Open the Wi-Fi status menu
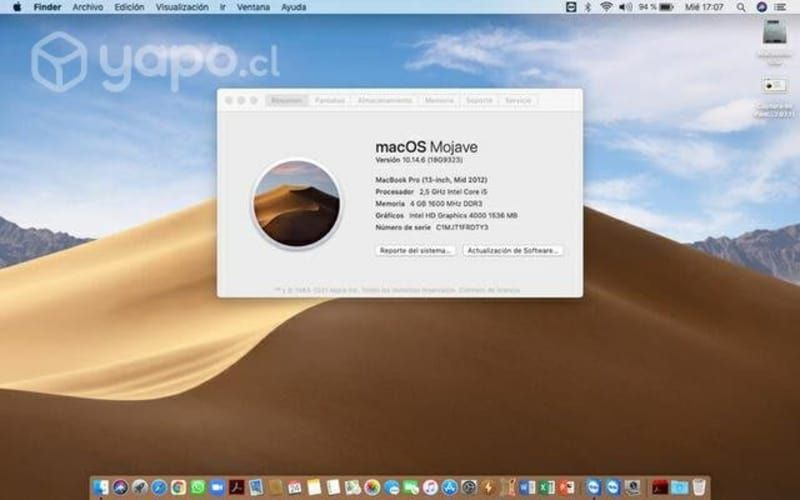The height and width of the screenshot is (500, 800). tap(606, 7)
